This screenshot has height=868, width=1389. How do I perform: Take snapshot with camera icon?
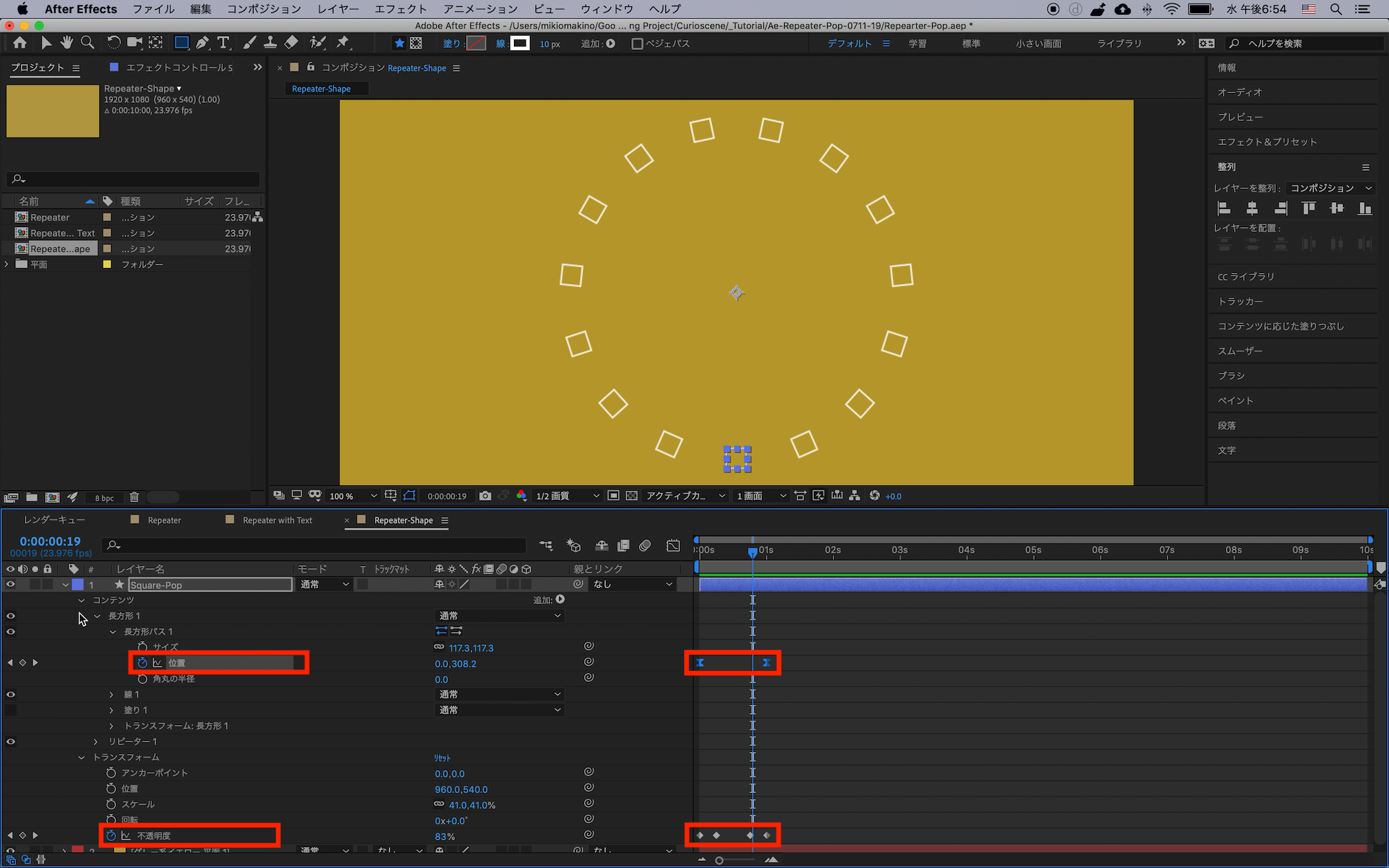click(485, 496)
